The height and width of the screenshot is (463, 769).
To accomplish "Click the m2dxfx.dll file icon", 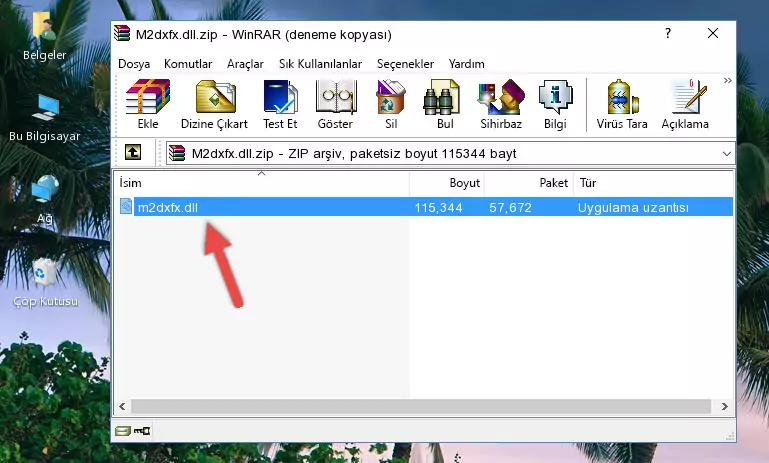I will tap(126, 206).
